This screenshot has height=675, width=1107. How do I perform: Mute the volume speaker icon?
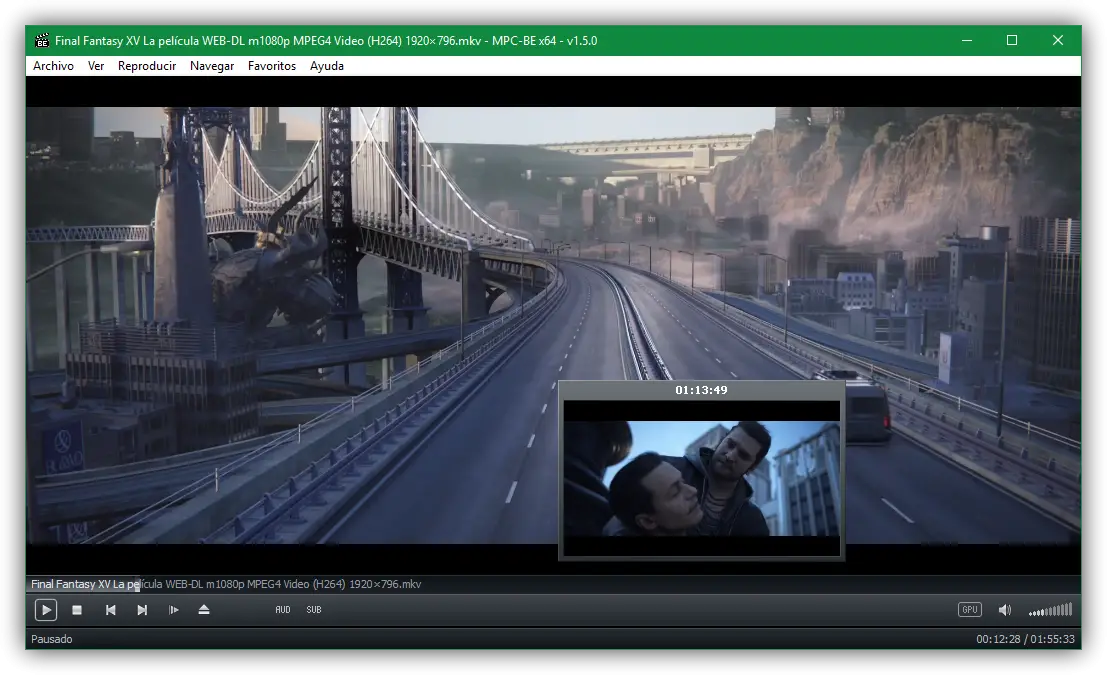pyautogui.click(x=1005, y=609)
